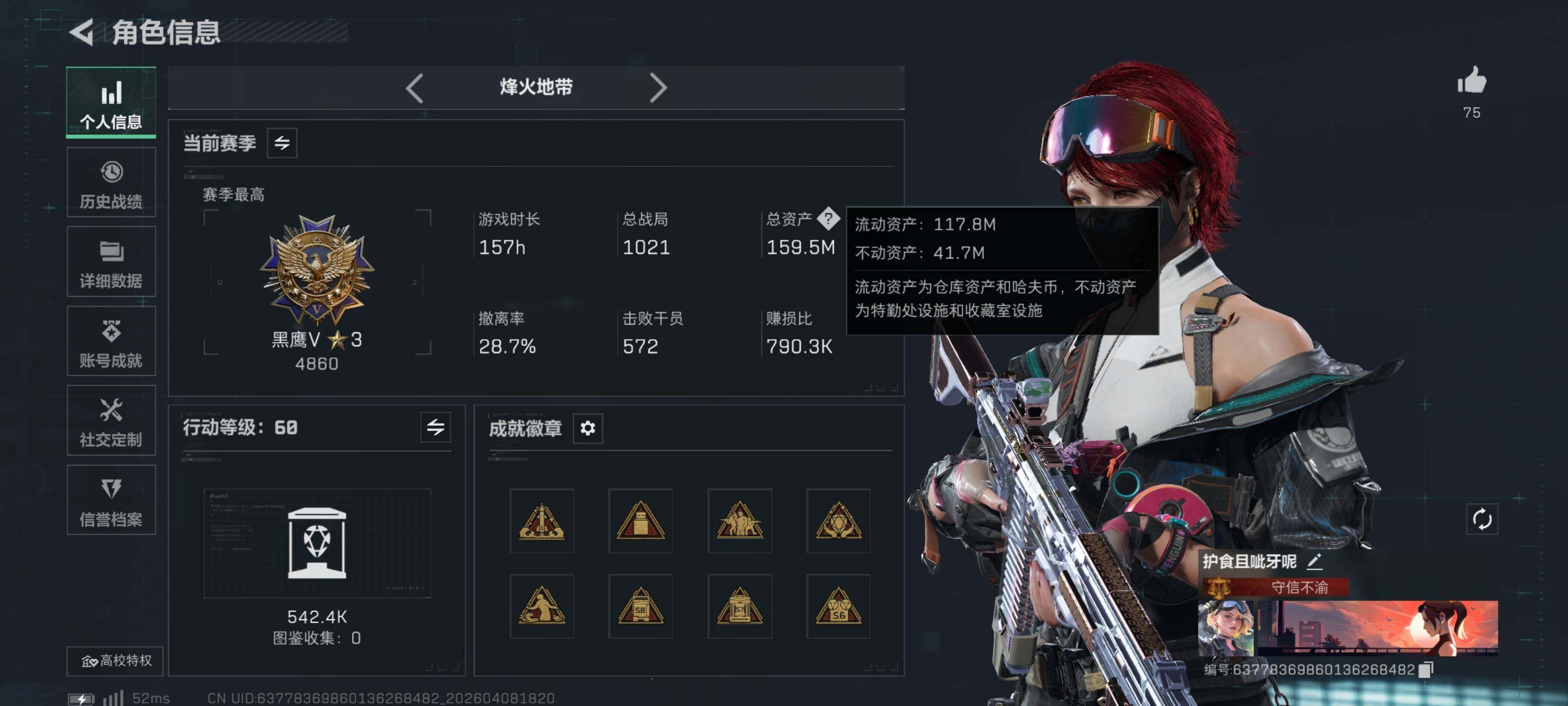Click the rotate character model icon

(1482, 519)
